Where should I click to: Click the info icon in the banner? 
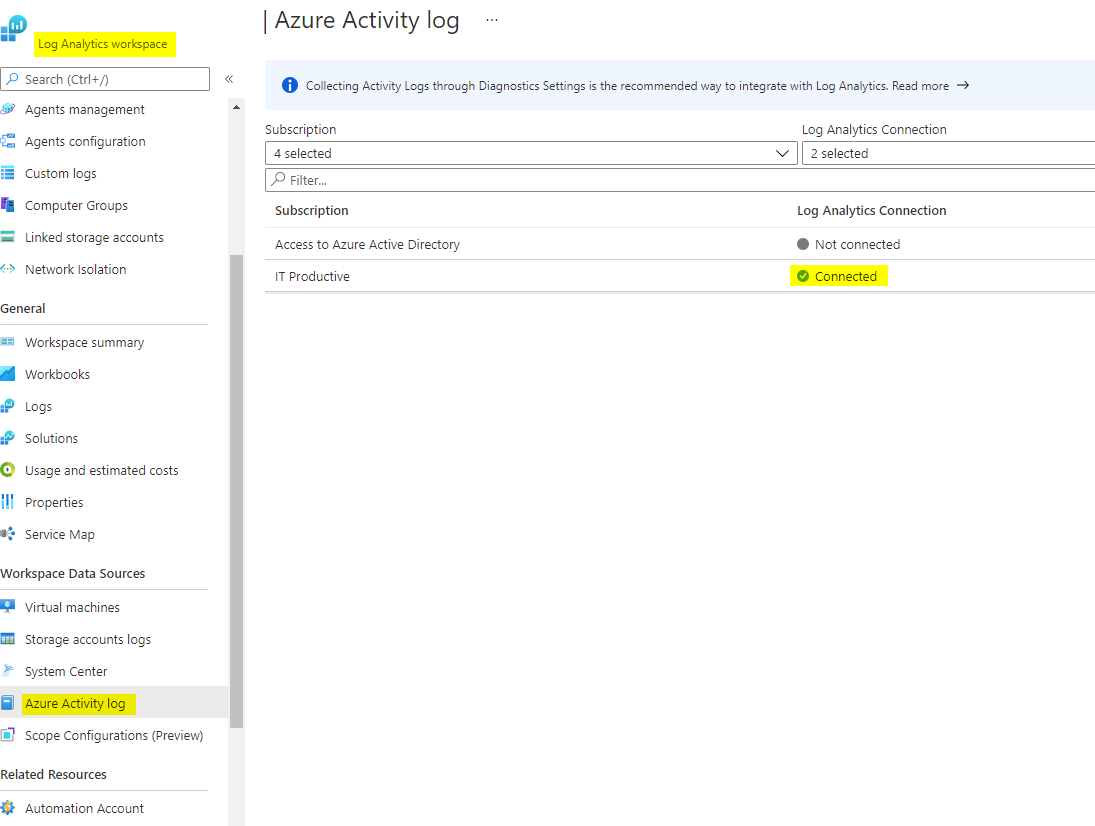pos(289,85)
